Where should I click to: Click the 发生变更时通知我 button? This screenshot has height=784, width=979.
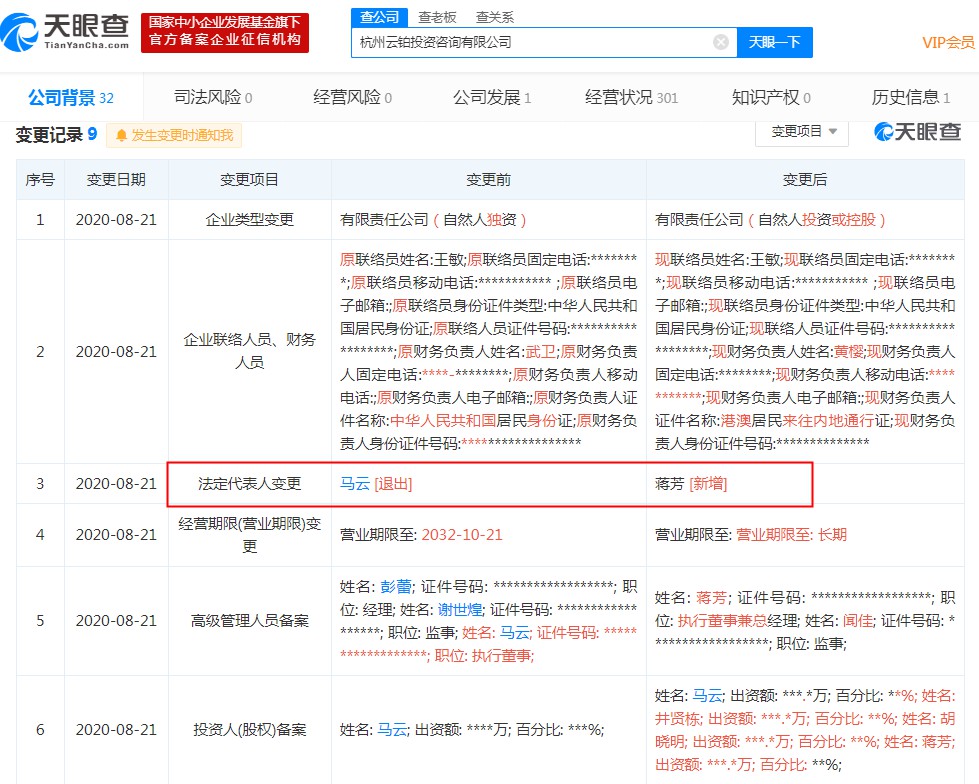point(174,135)
